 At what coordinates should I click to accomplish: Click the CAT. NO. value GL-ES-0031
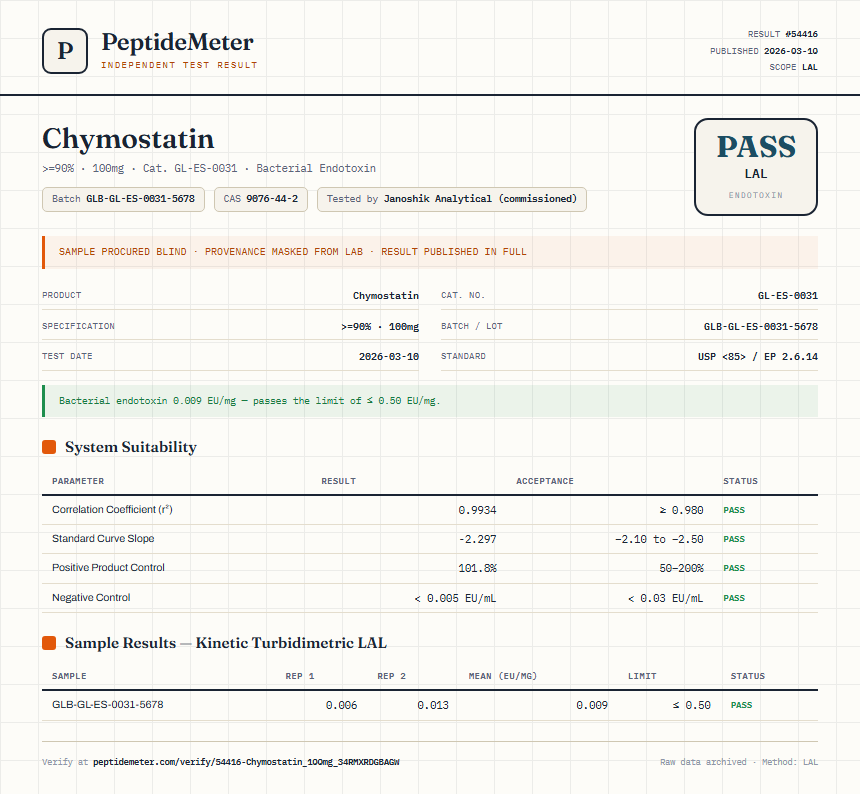[788, 296]
